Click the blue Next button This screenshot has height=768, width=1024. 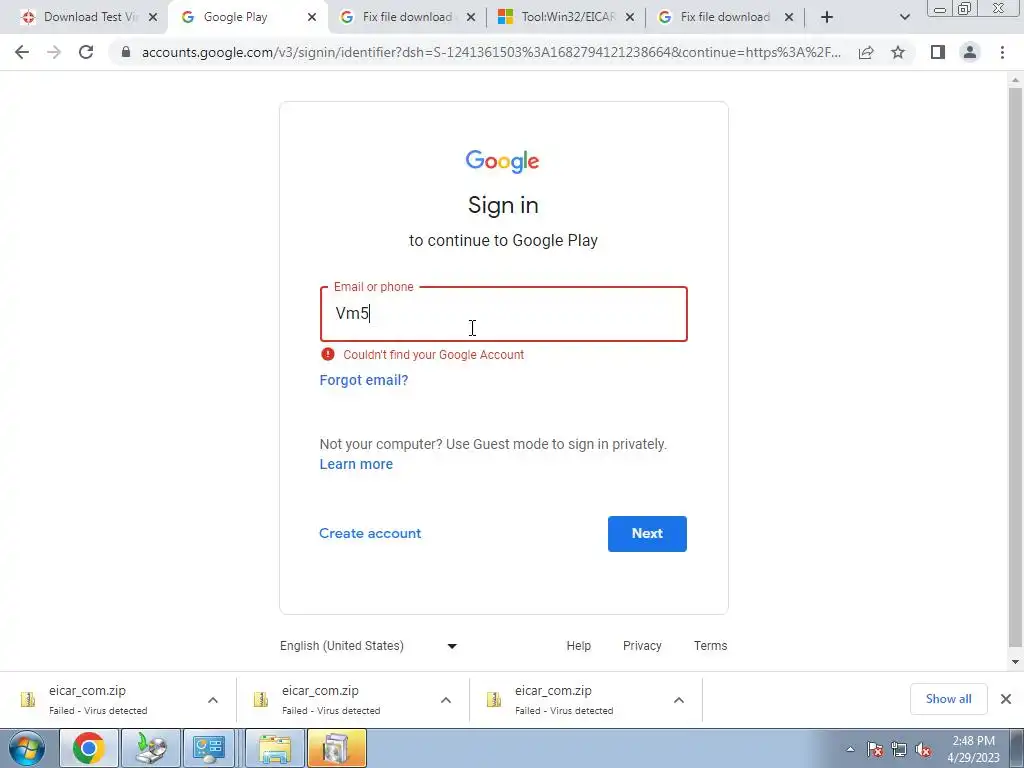tap(647, 534)
